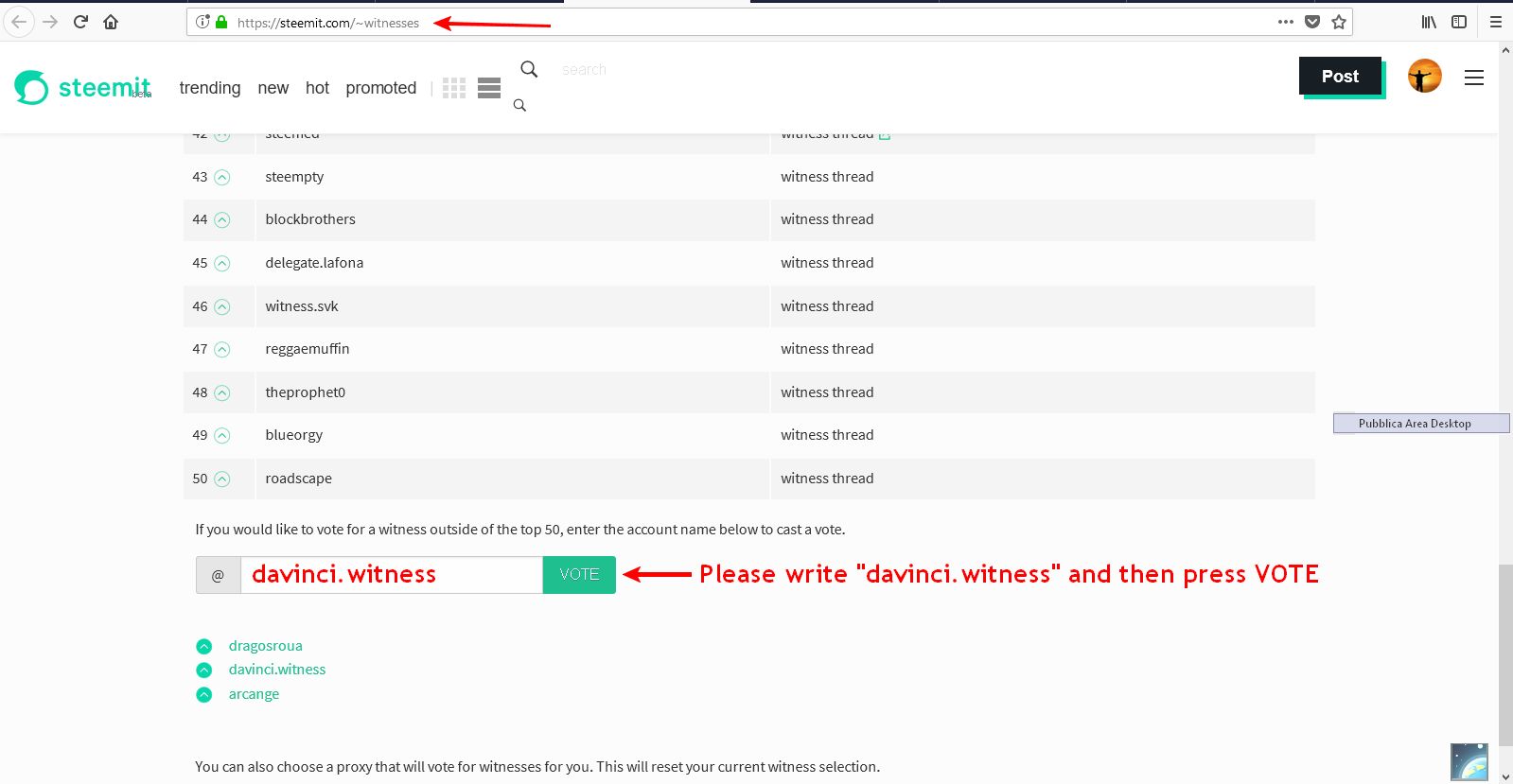Remove vote for dragosroua
This screenshot has height=784, width=1513.
[204, 647]
